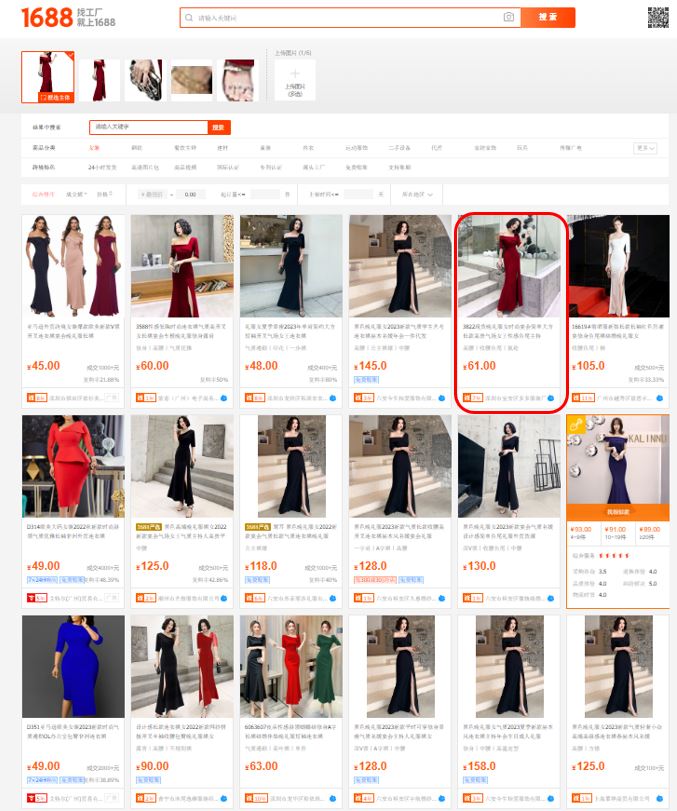The width and height of the screenshot is (677, 811).
Task: Open the three off-shoulder dresses ¥45.00 product
Action: 73,266
